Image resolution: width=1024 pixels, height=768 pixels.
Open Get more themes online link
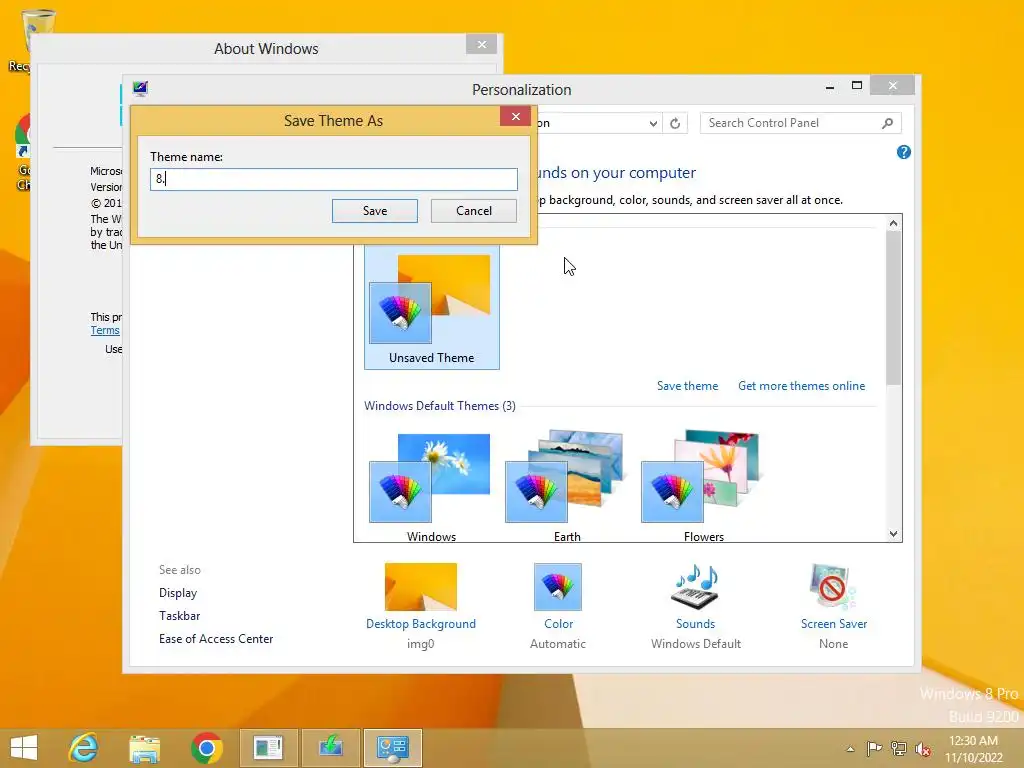pyautogui.click(x=801, y=386)
